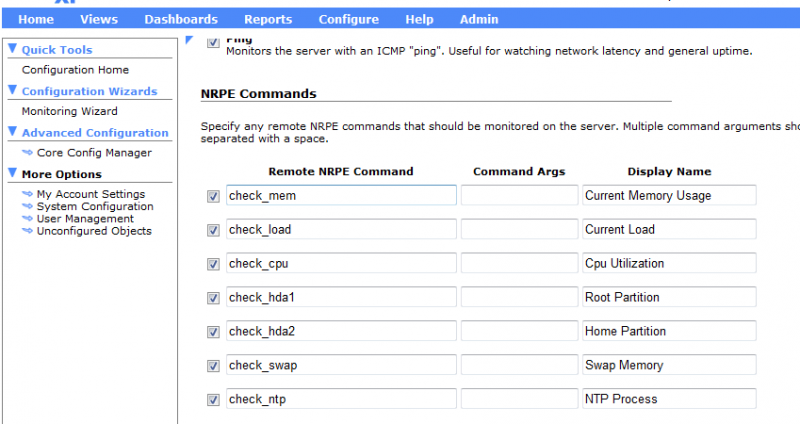This screenshot has width=800, height=424.
Task: Open the Reports menu
Action: pos(268,19)
